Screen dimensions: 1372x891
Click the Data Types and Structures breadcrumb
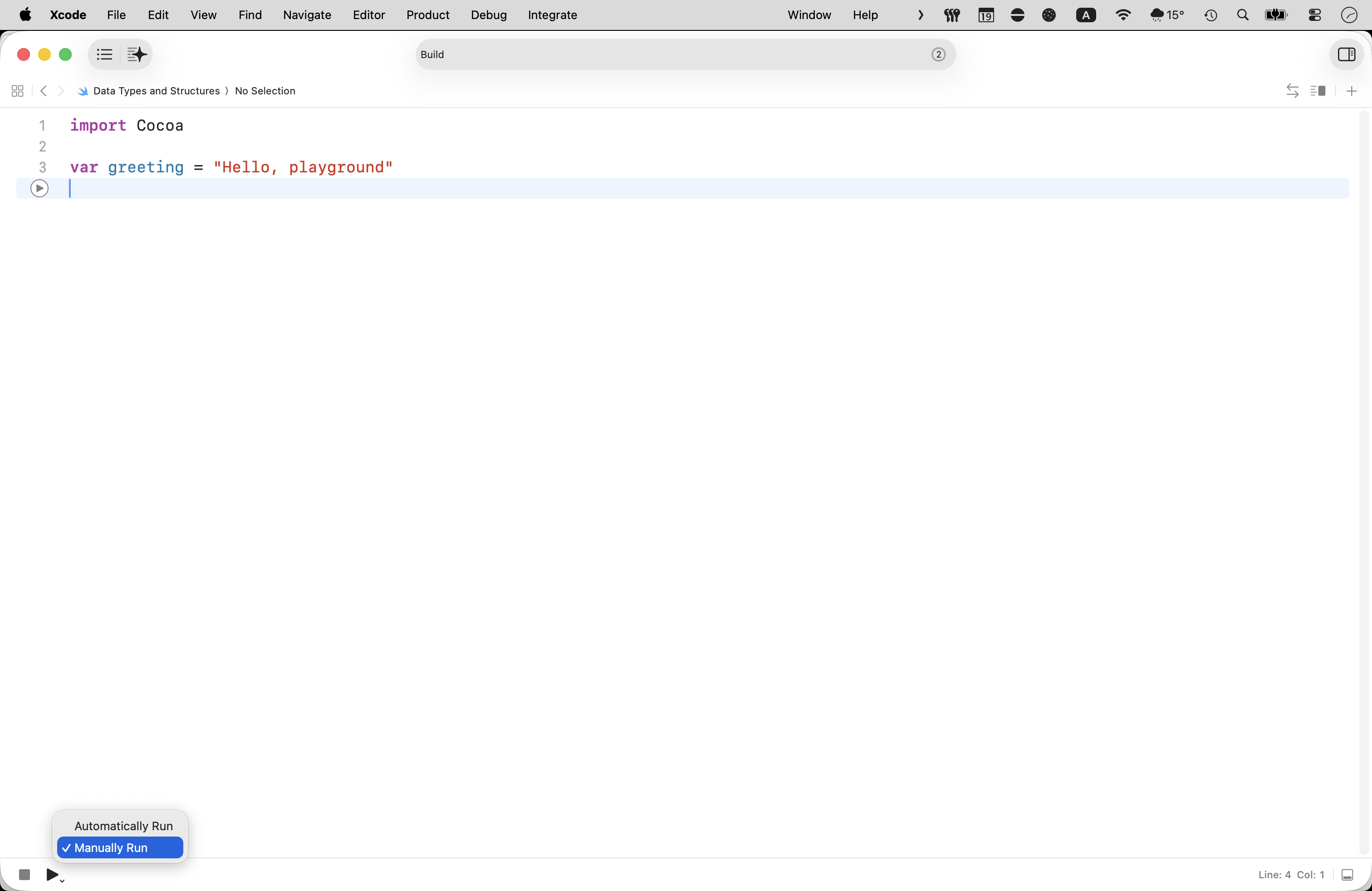click(x=156, y=91)
